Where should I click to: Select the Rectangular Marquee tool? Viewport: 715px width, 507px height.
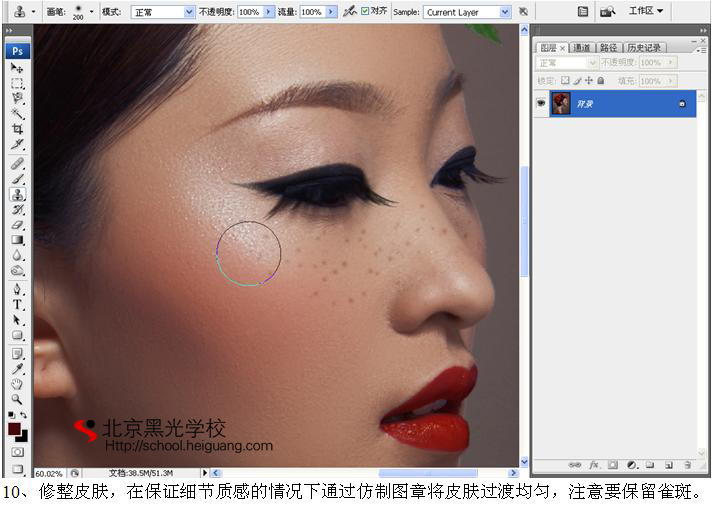pos(17,83)
